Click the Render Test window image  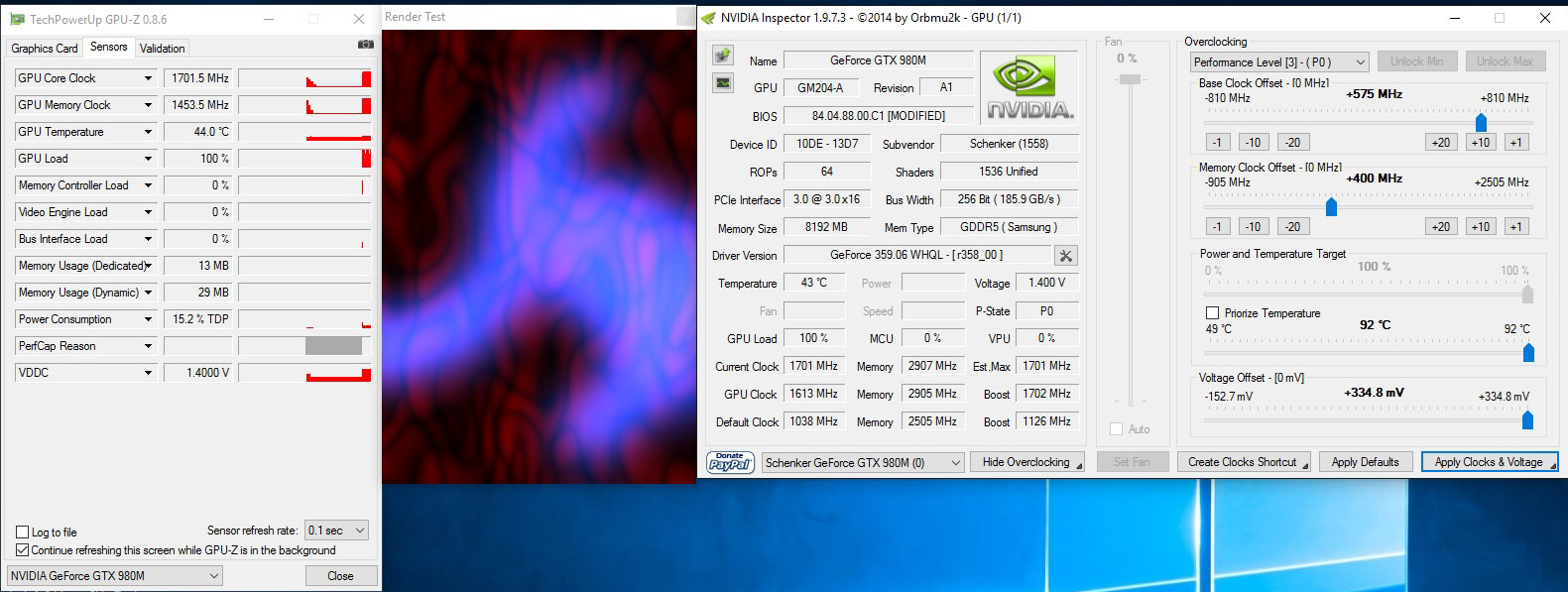pos(540,257)
